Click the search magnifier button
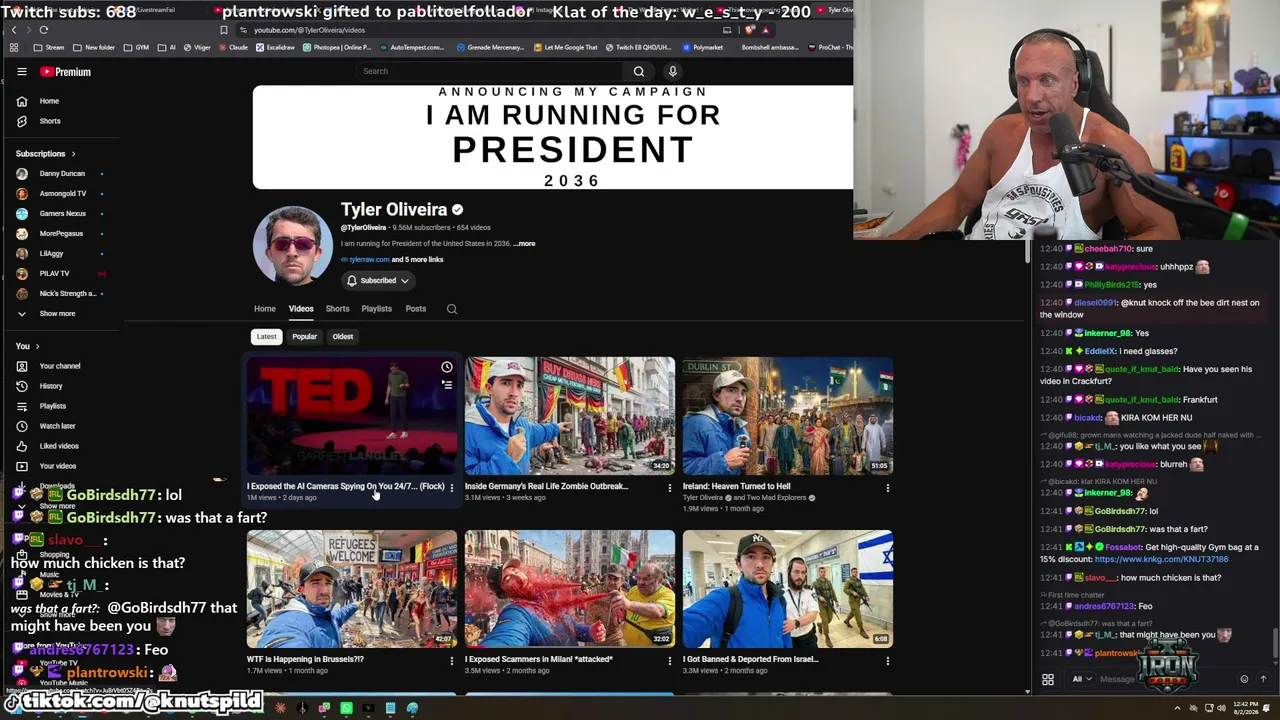Image resolution: width=1280 pixels, height=720 pixels. pos(639,71)
